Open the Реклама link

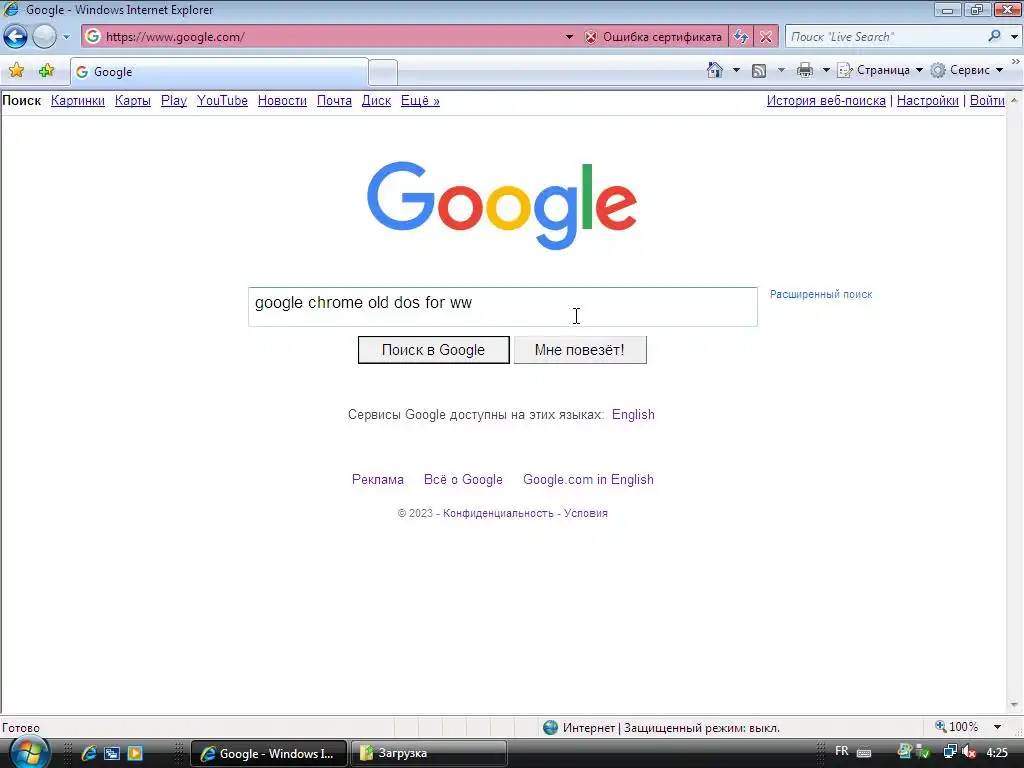pos(377,479)
